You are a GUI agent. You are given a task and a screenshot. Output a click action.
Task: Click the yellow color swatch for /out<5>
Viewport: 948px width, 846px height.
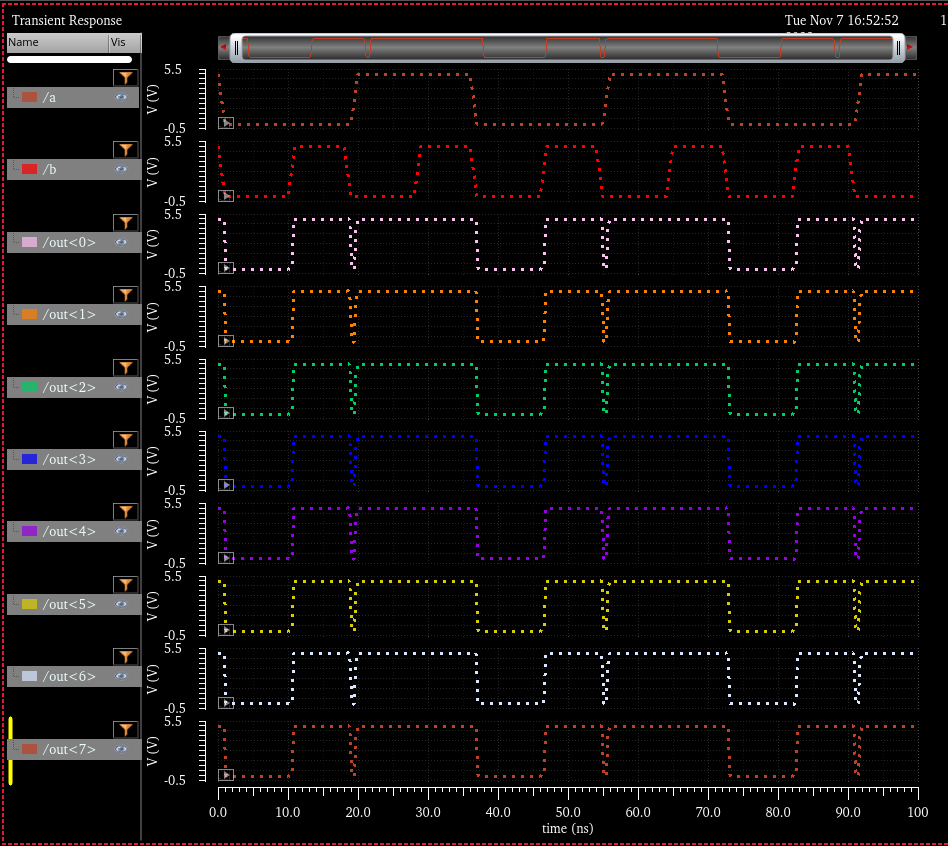coord(29,604)
